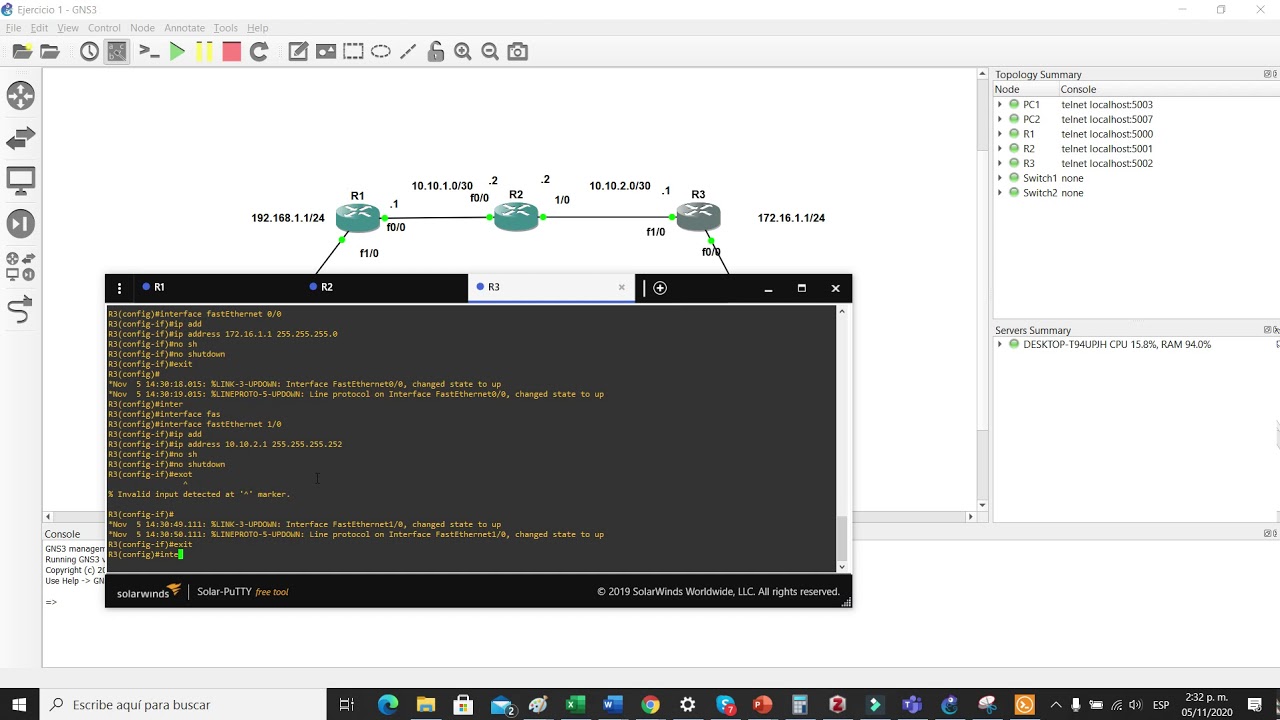Click the 192.168.1.1/24 network label
The width and height of the screenshot is (1280, 720).
[288, 218]
